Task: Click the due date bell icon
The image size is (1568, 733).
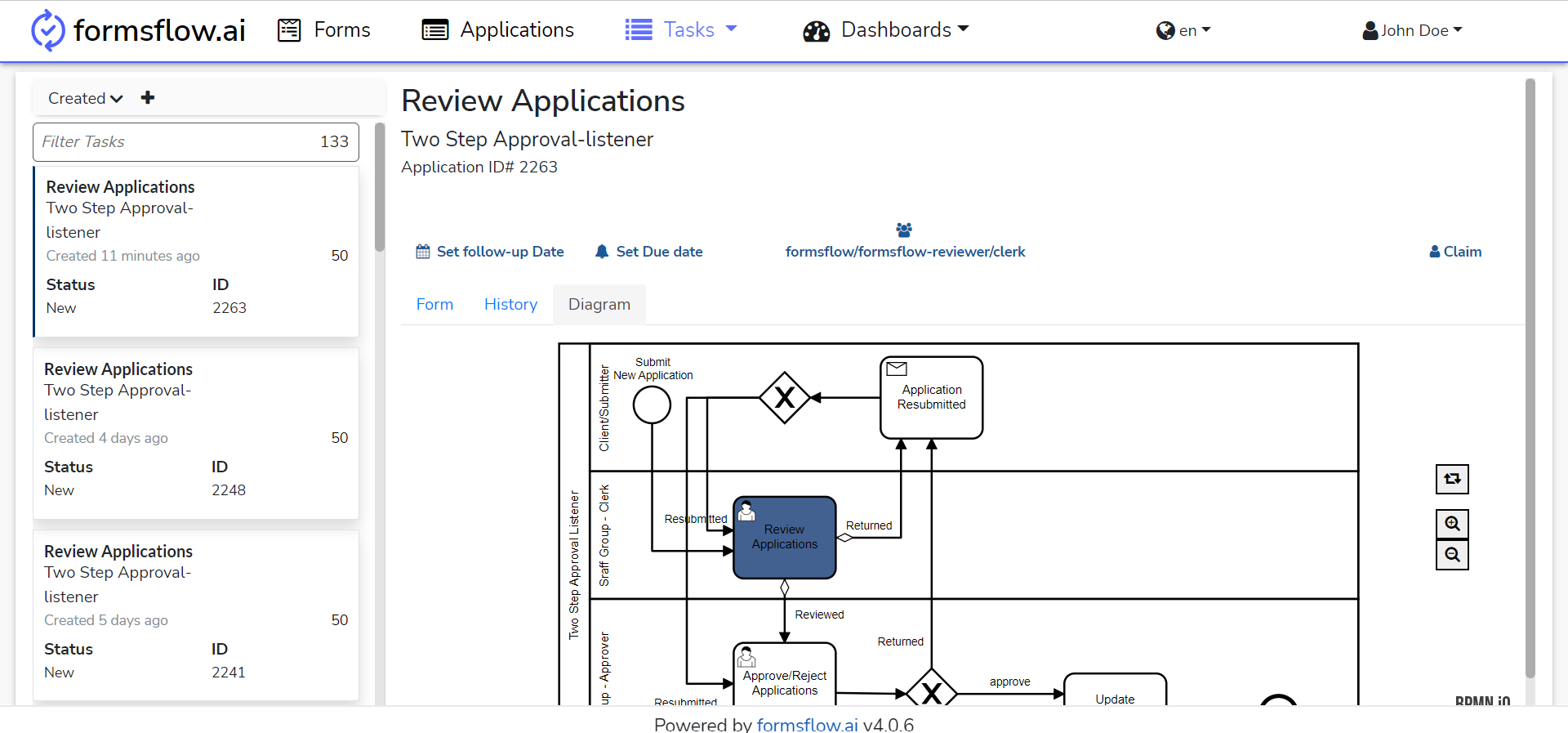Action: coord(602,252)
